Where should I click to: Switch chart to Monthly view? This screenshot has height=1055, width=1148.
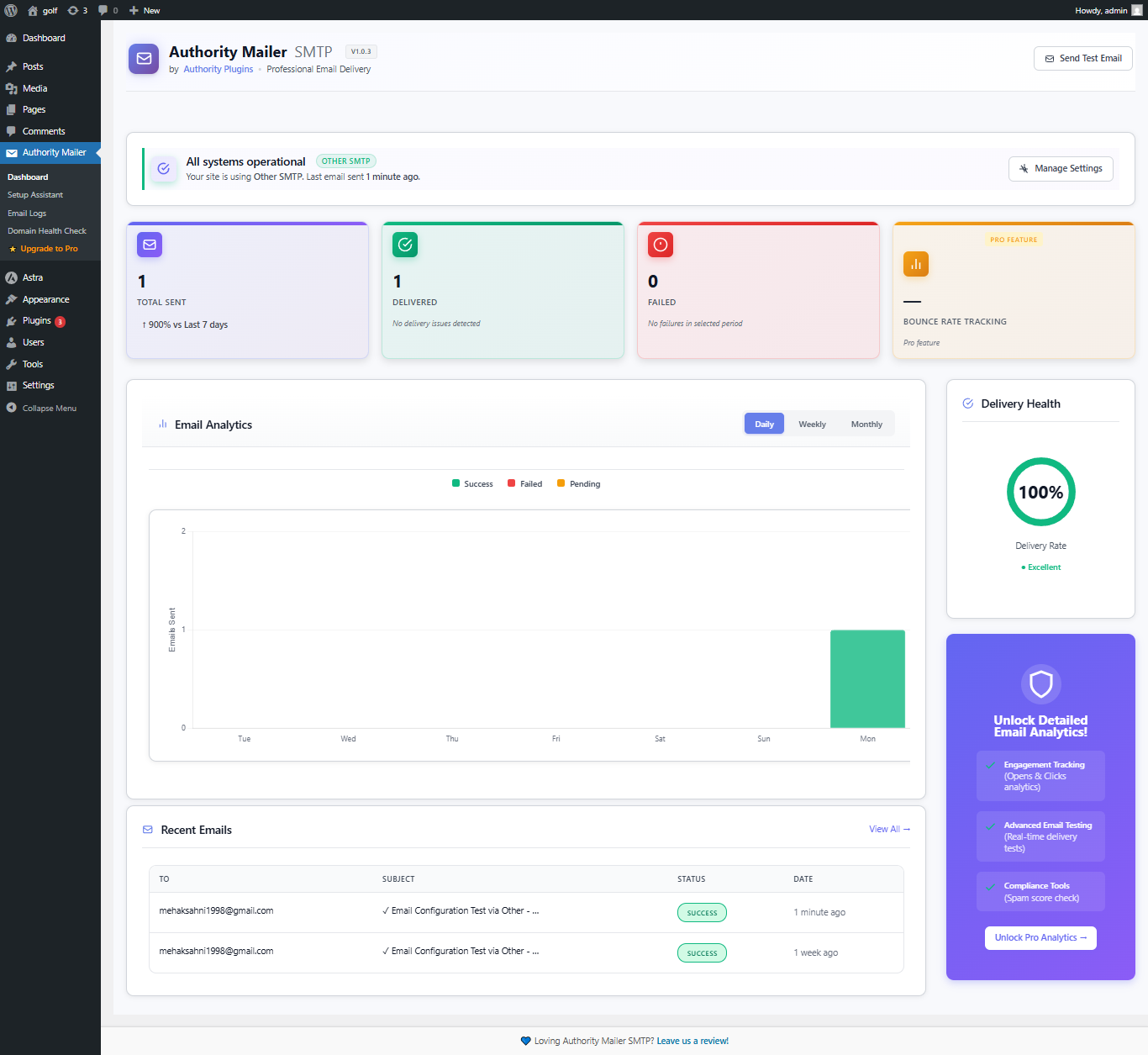[866, 424]
